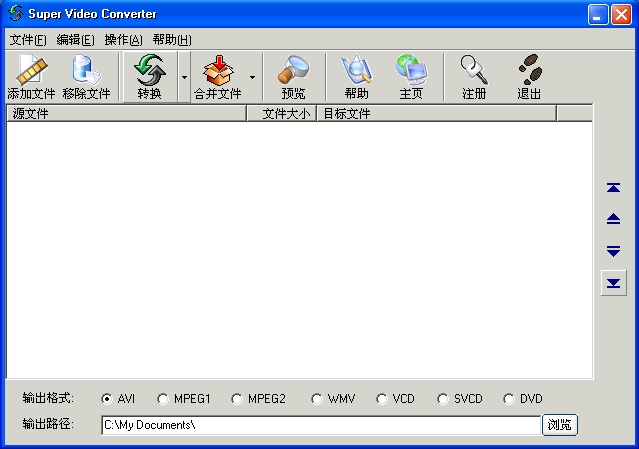The image size is (639, 449).
Task: Click the 源文件 column header
Action: pyautogui.click(x=126, y=113)
